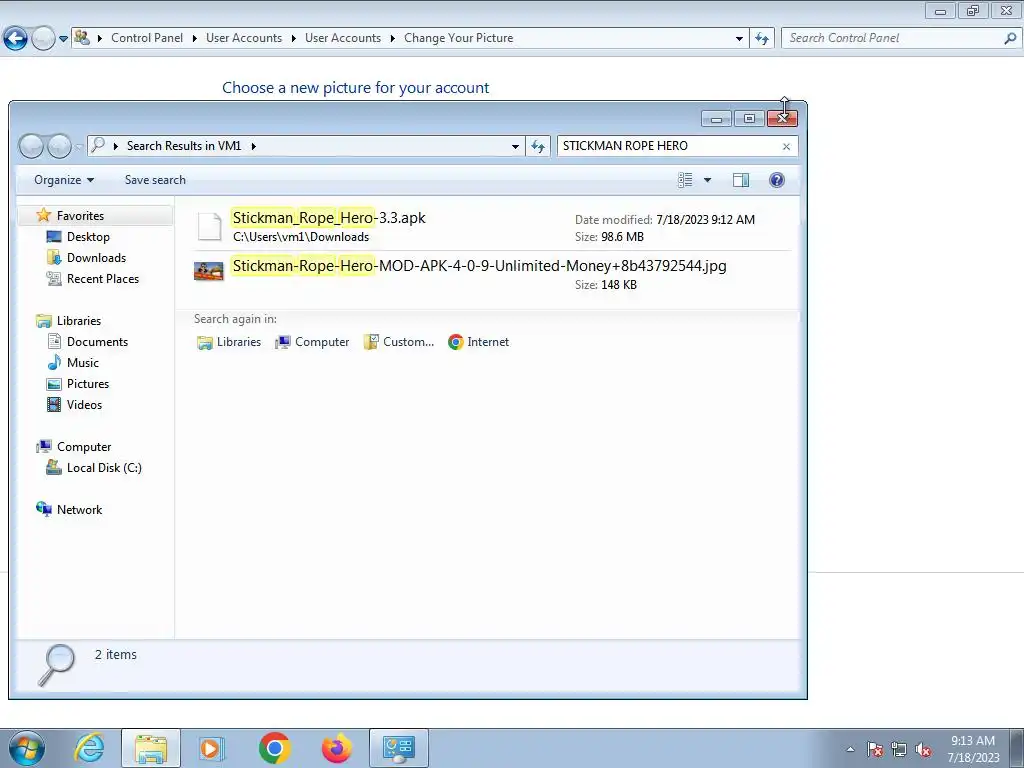Toggle the preview pane icon
The image size is (1024, 768).
pos(741,180)
